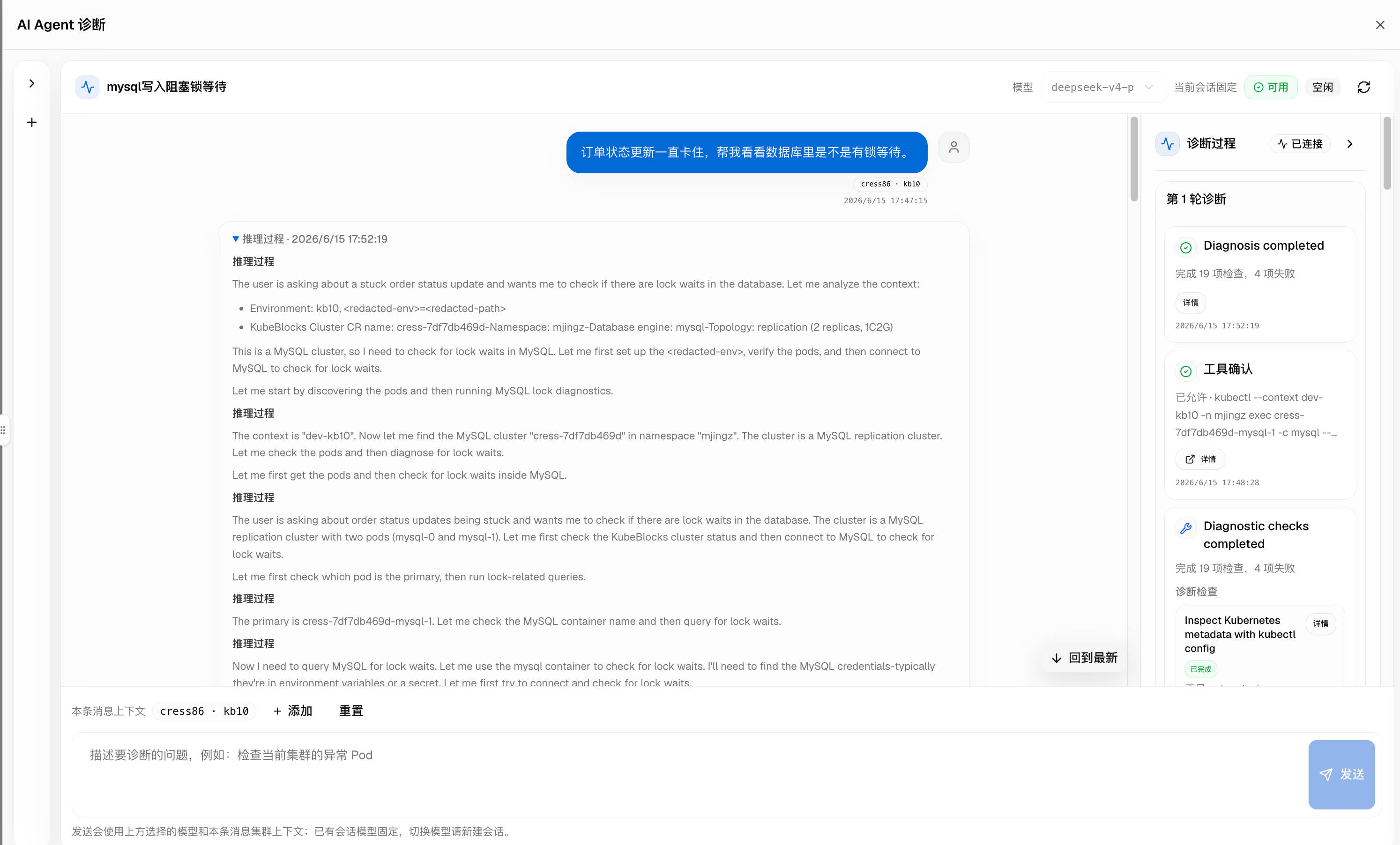Reset context with 重置
The height and width of the screenshot is (845, 1400).
[350, 711]
